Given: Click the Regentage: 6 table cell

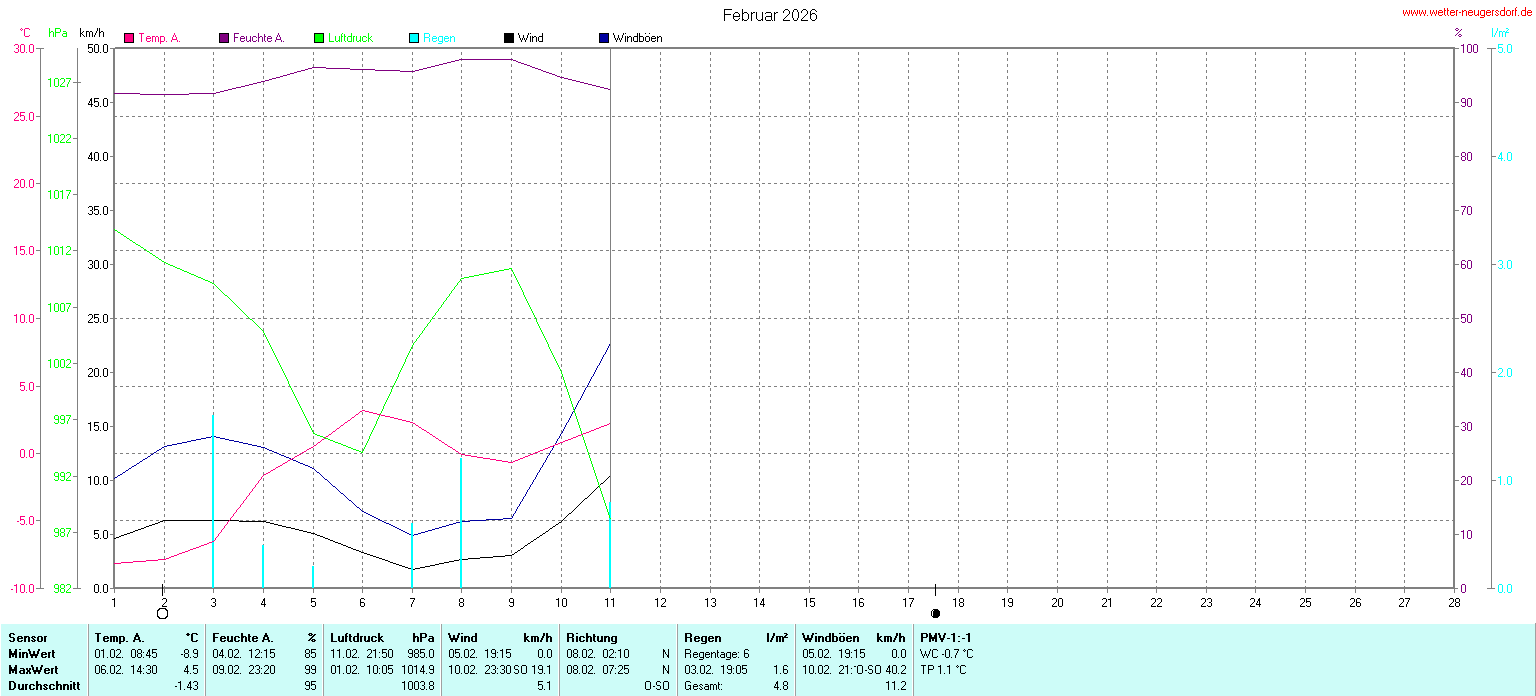Looking at the screenshot, I should click(716, 653).
